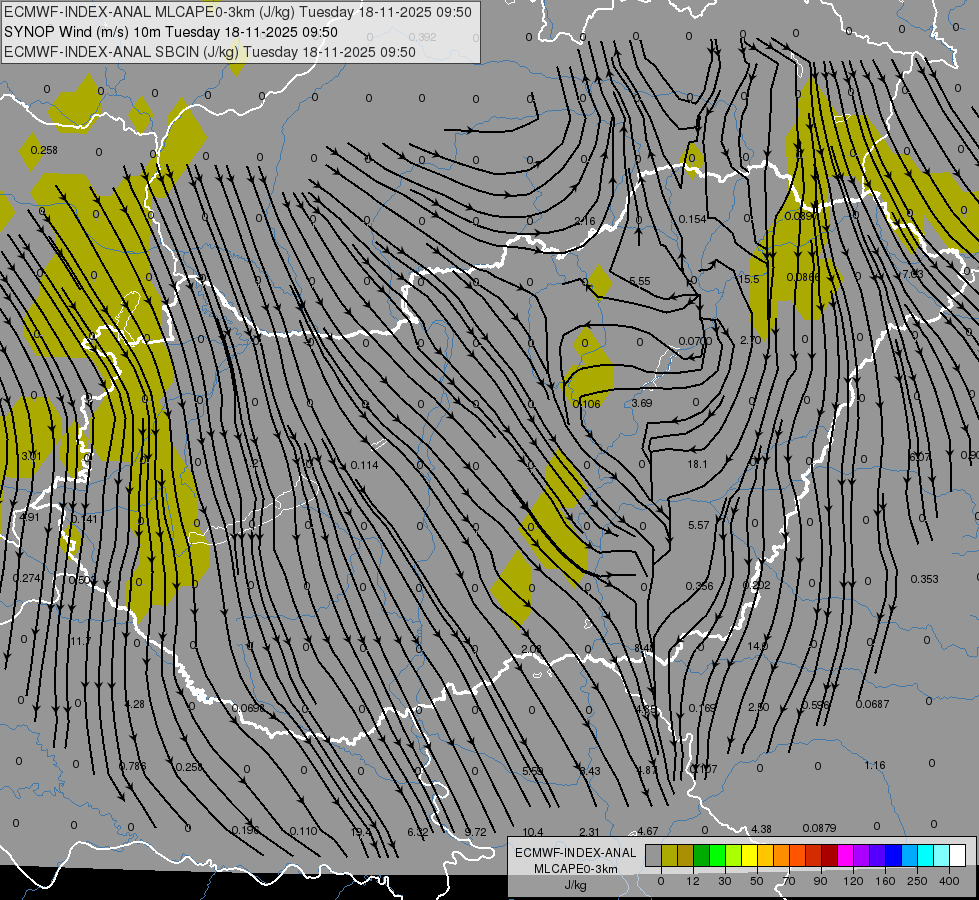This screenshot has height=900, width=979.
Task: Click the 4.67 map value
Action: click(647, 831)
